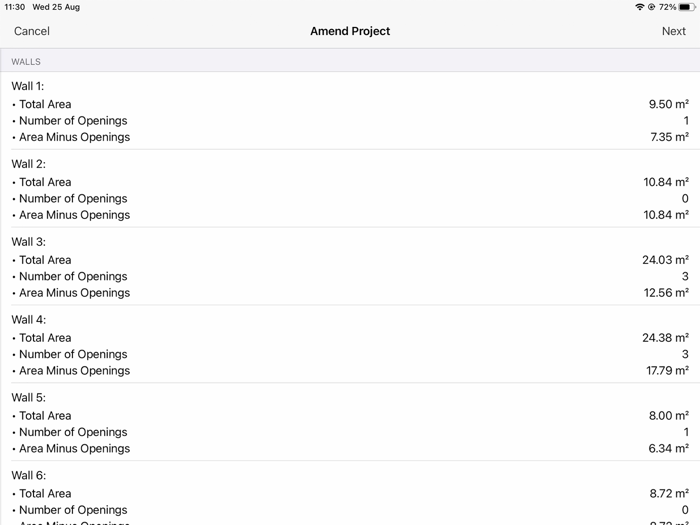This screenshot has width=700, height=525.
Task: Tap the Cancel button
Action: point(32,31)
